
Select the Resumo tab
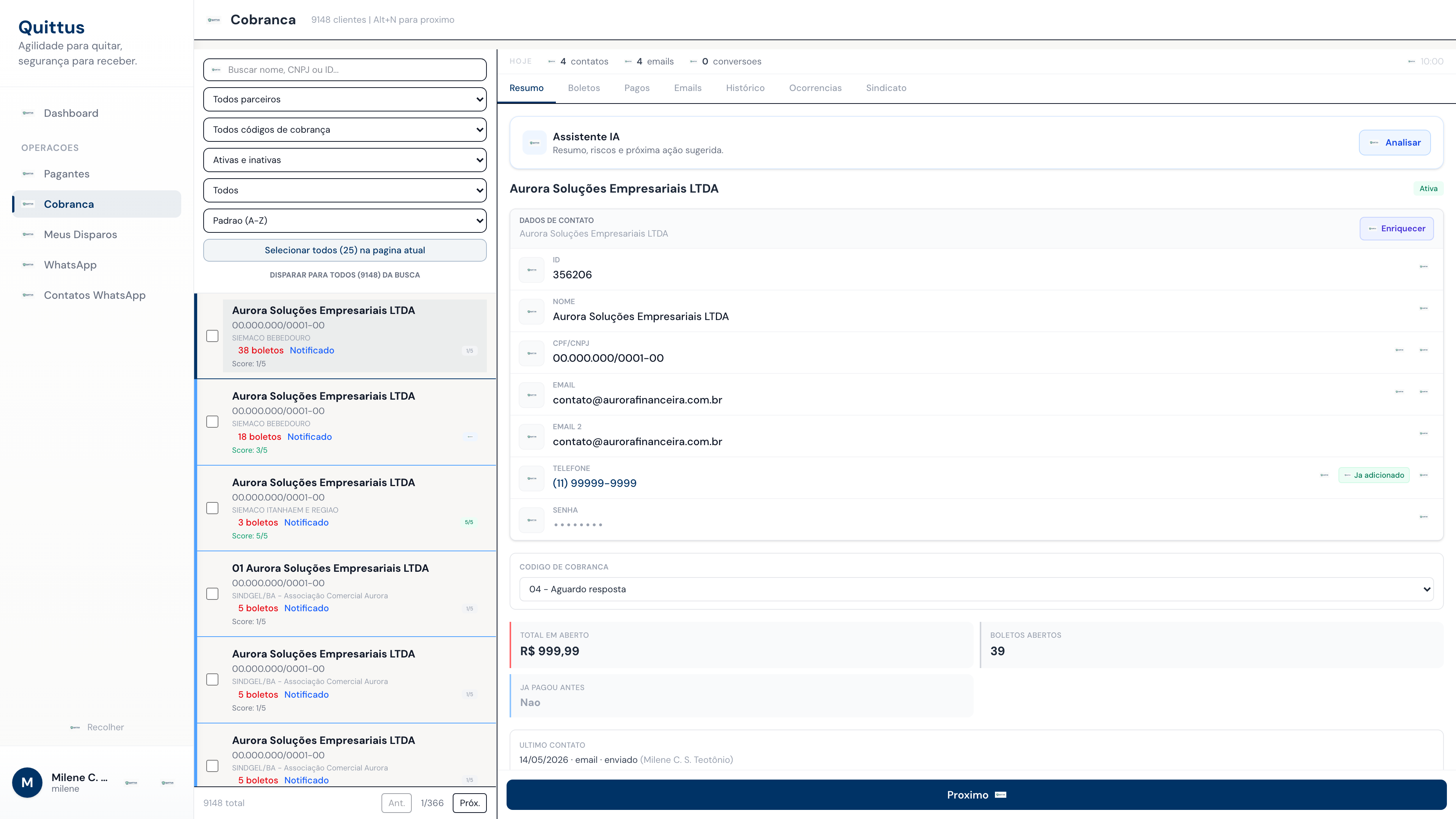[526, 88]
